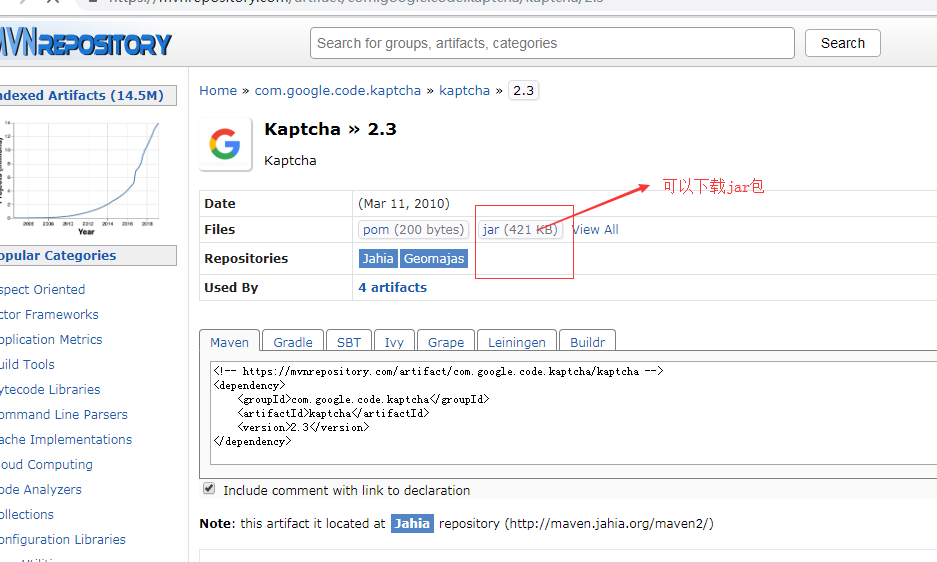Open Actor Frameworks category

click(x=49, y=314)
